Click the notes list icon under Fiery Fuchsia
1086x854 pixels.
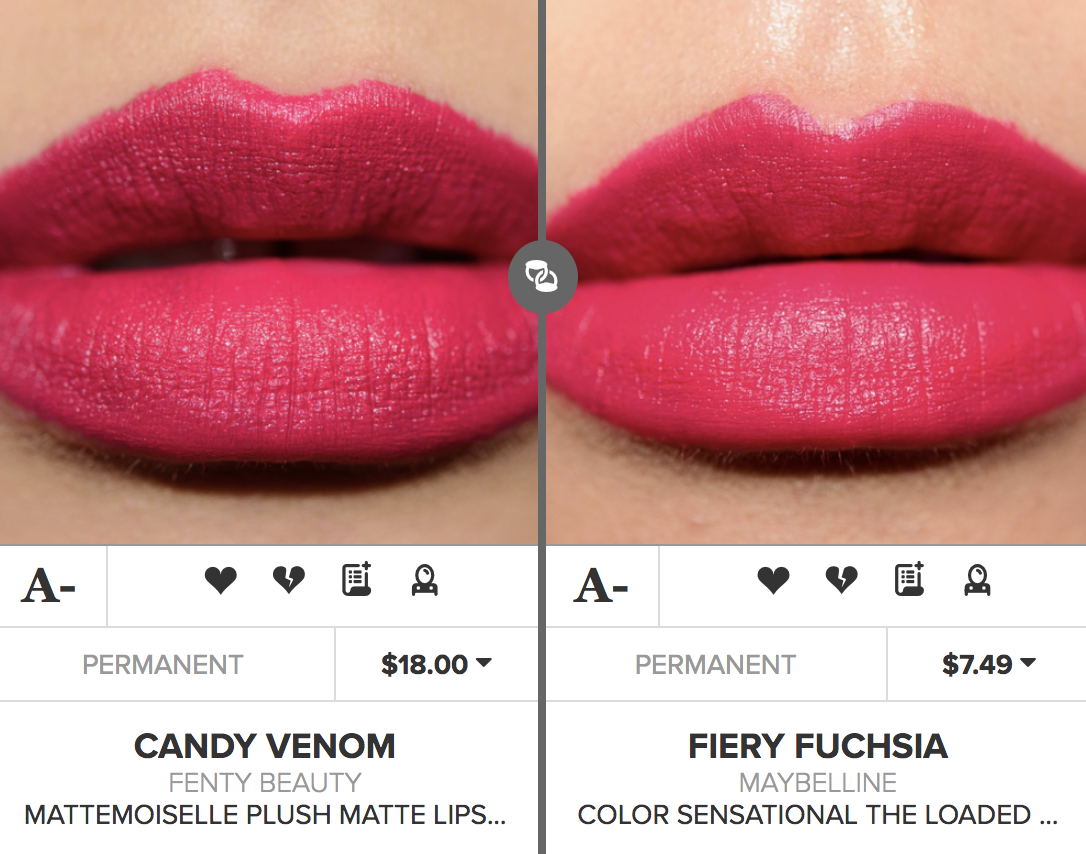(908, 580)
